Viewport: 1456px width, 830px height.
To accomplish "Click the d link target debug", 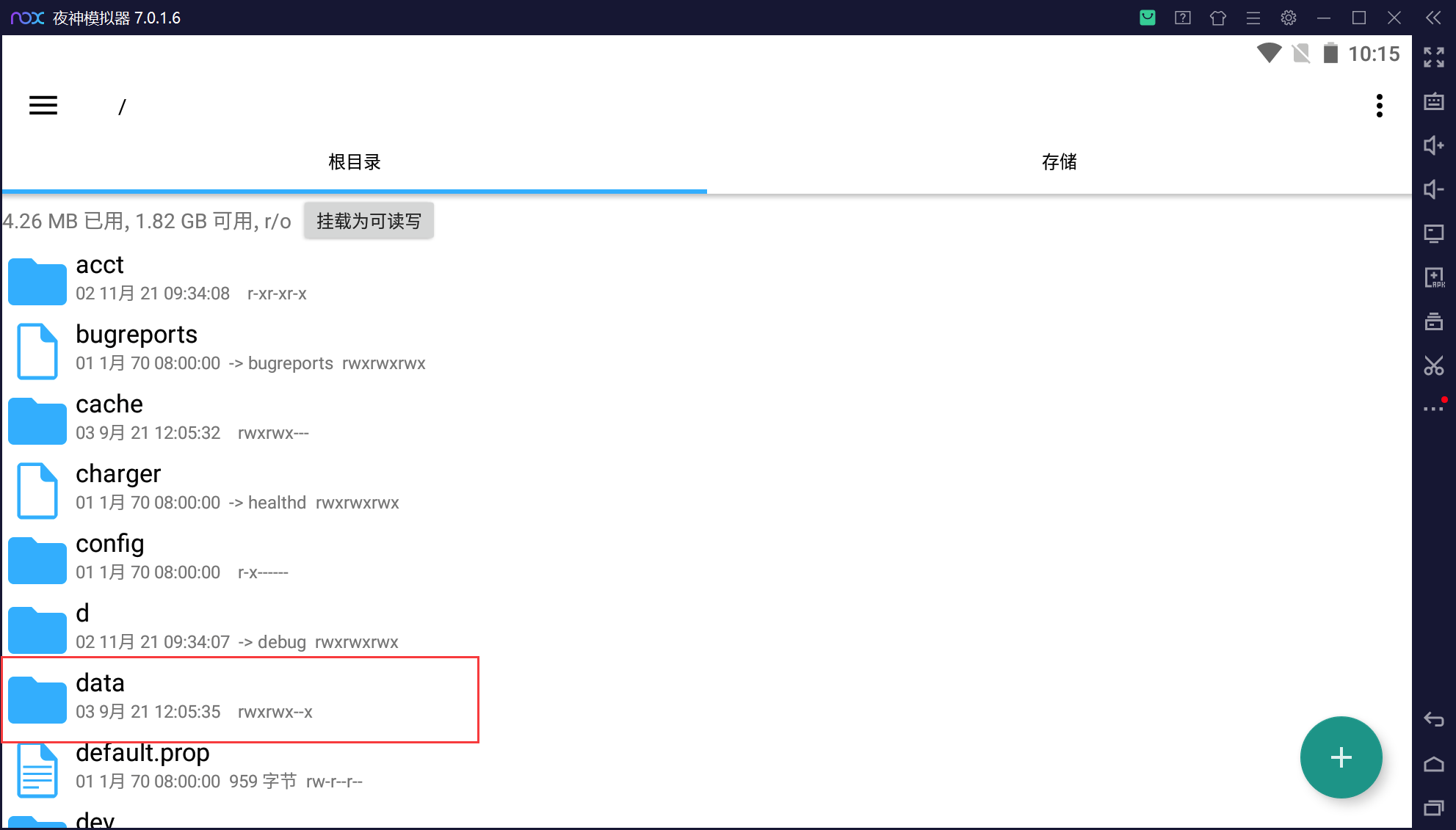I will point(281,642).
